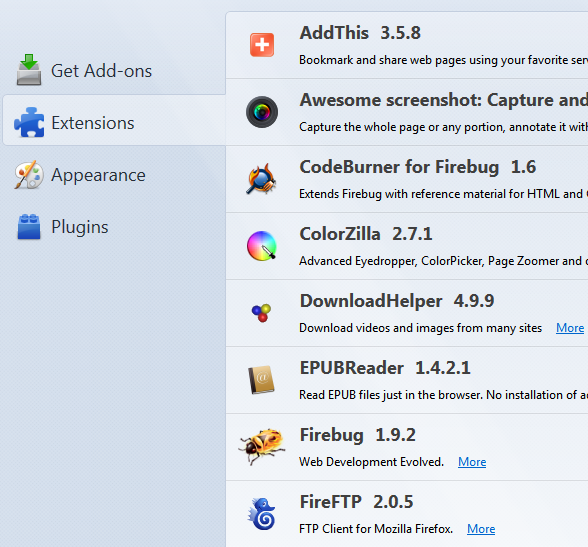Open the More link for FireFTP
The image size is (588, 547).
(481, 529)
